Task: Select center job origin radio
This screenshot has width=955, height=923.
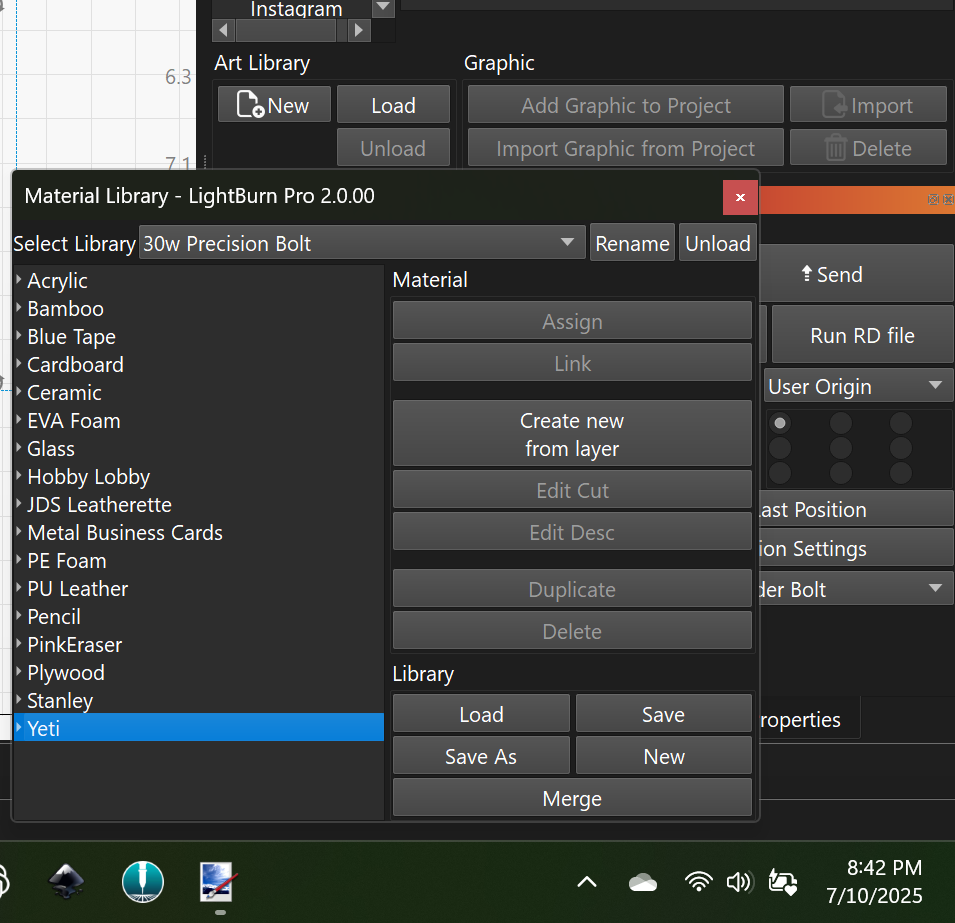Action: pos(840,448)
